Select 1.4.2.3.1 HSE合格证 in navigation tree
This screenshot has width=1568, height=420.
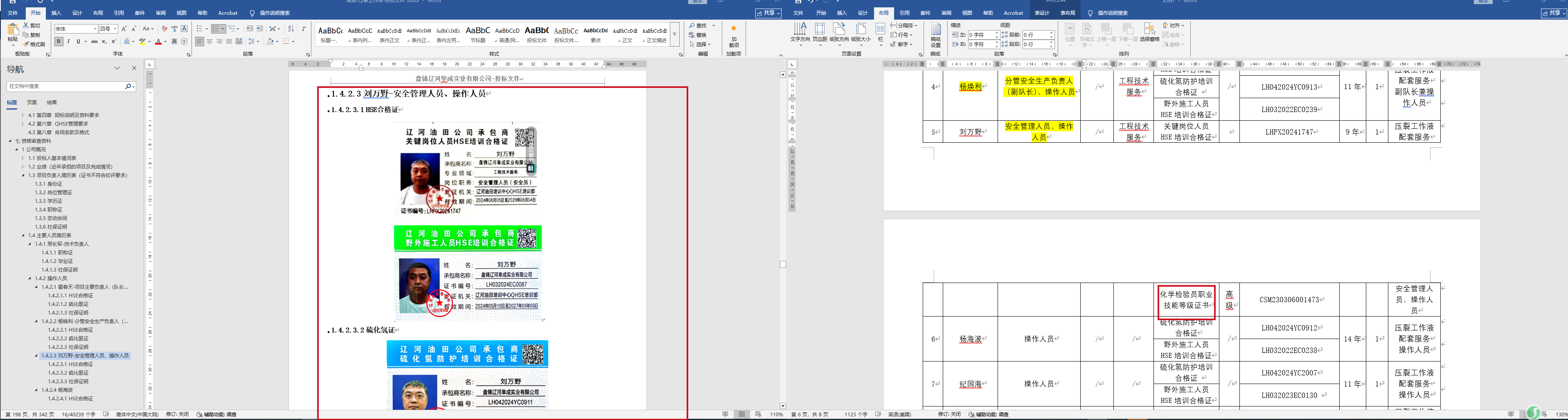[70, 364]
